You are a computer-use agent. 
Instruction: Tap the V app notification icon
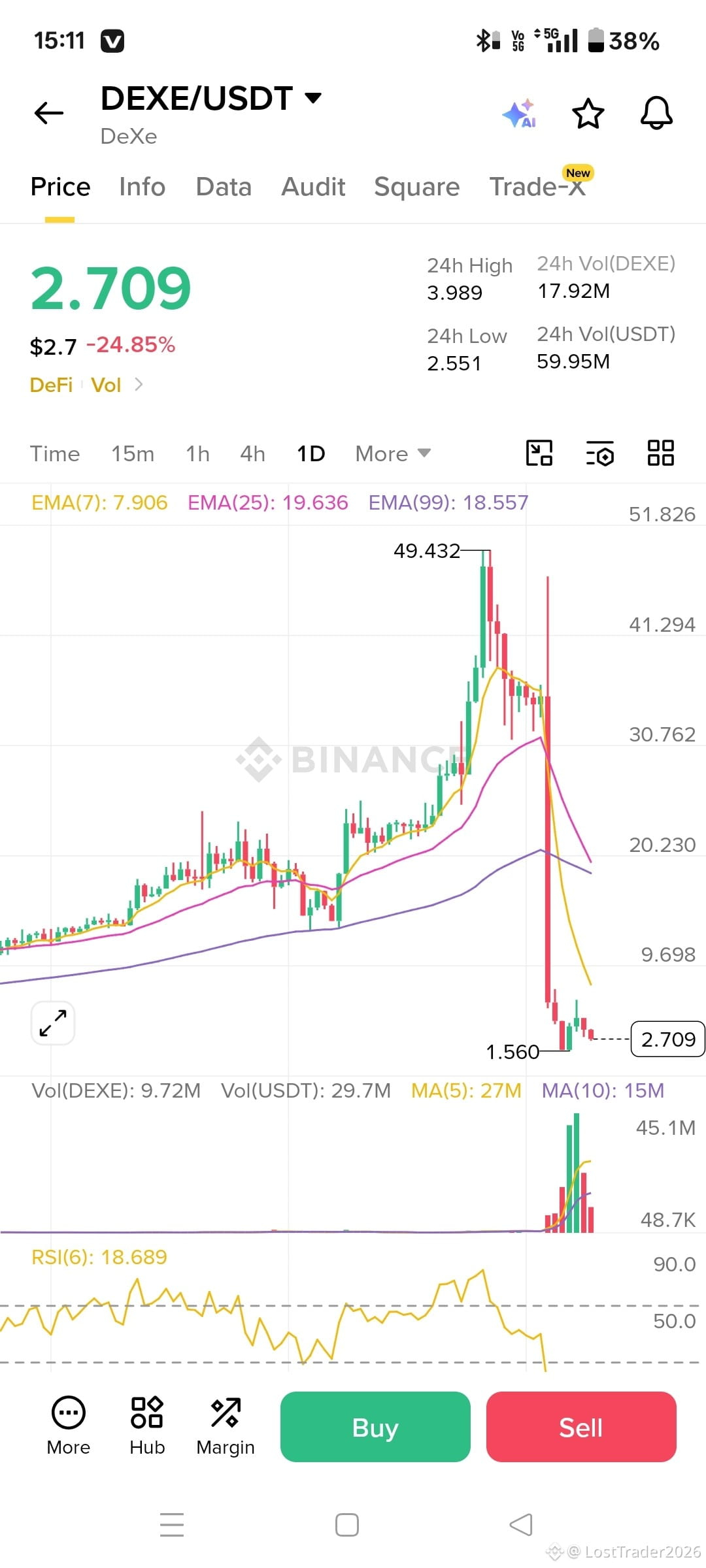point(112,41)
